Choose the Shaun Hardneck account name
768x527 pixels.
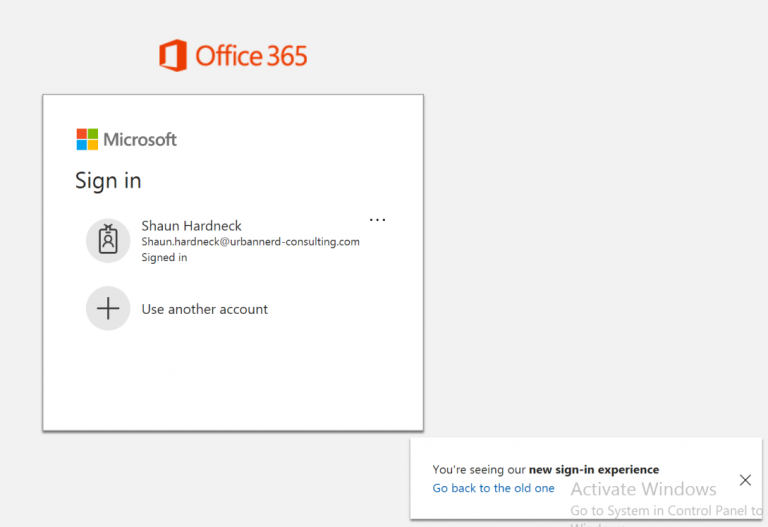[x=191, y=226]
